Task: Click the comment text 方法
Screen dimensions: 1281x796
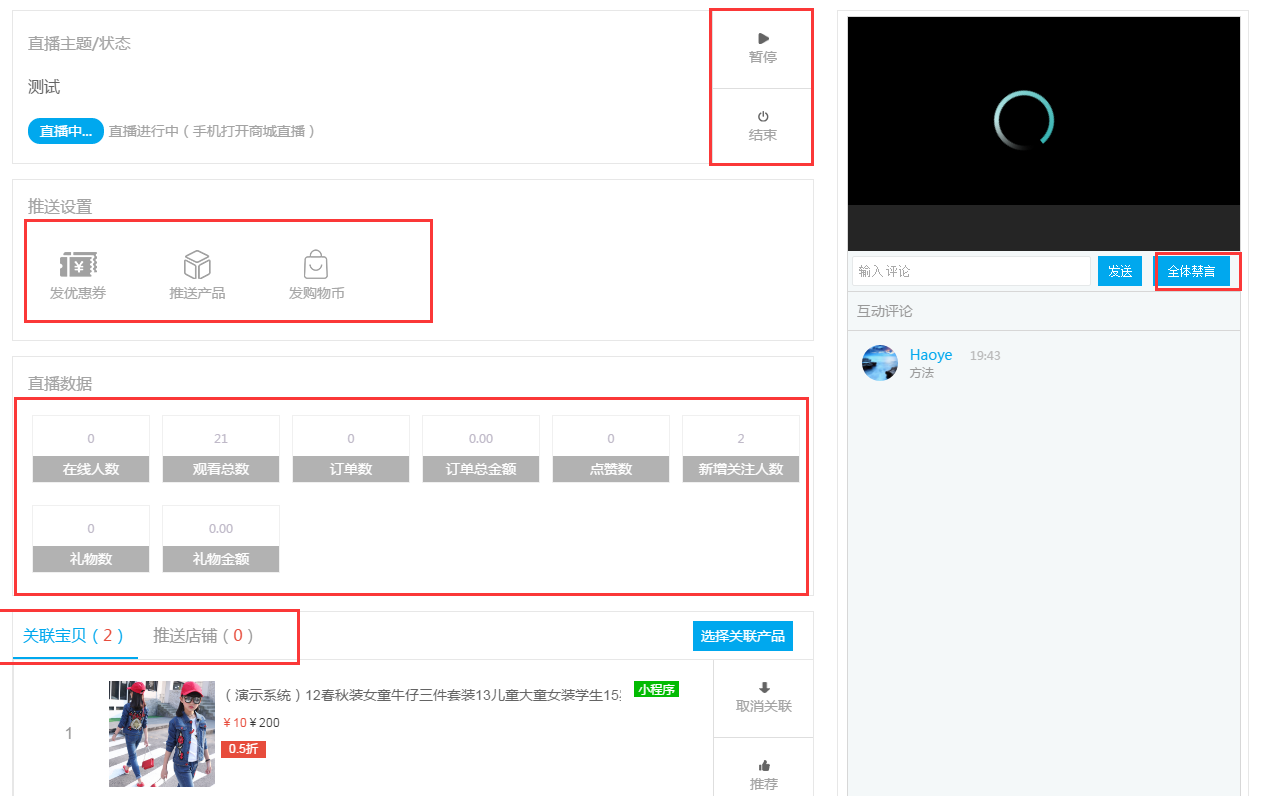Action: (x=922, y=373)
